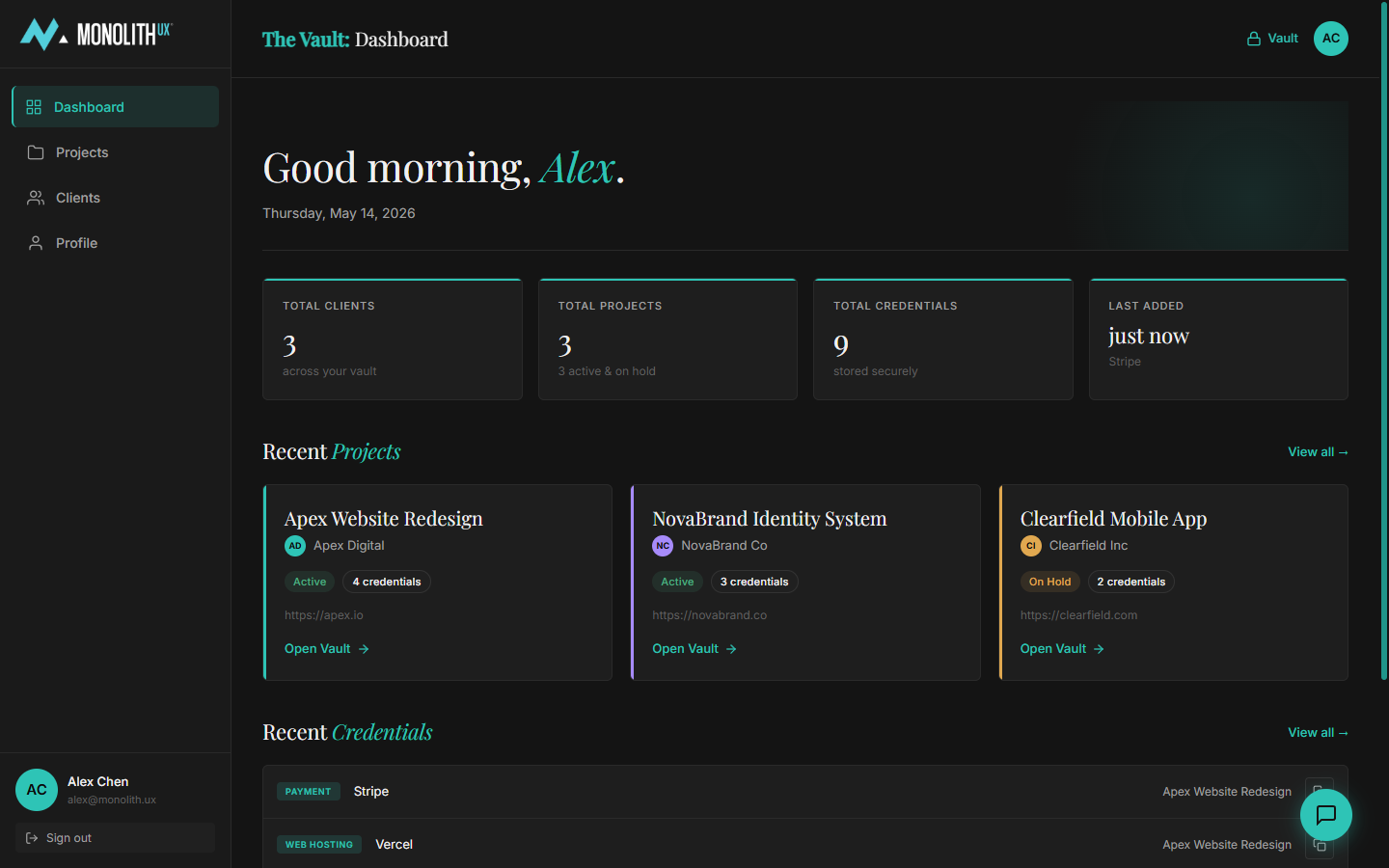Click the Clients people icon
The width and height of the screenshot is (1389, 868).
tap(36, 198)
